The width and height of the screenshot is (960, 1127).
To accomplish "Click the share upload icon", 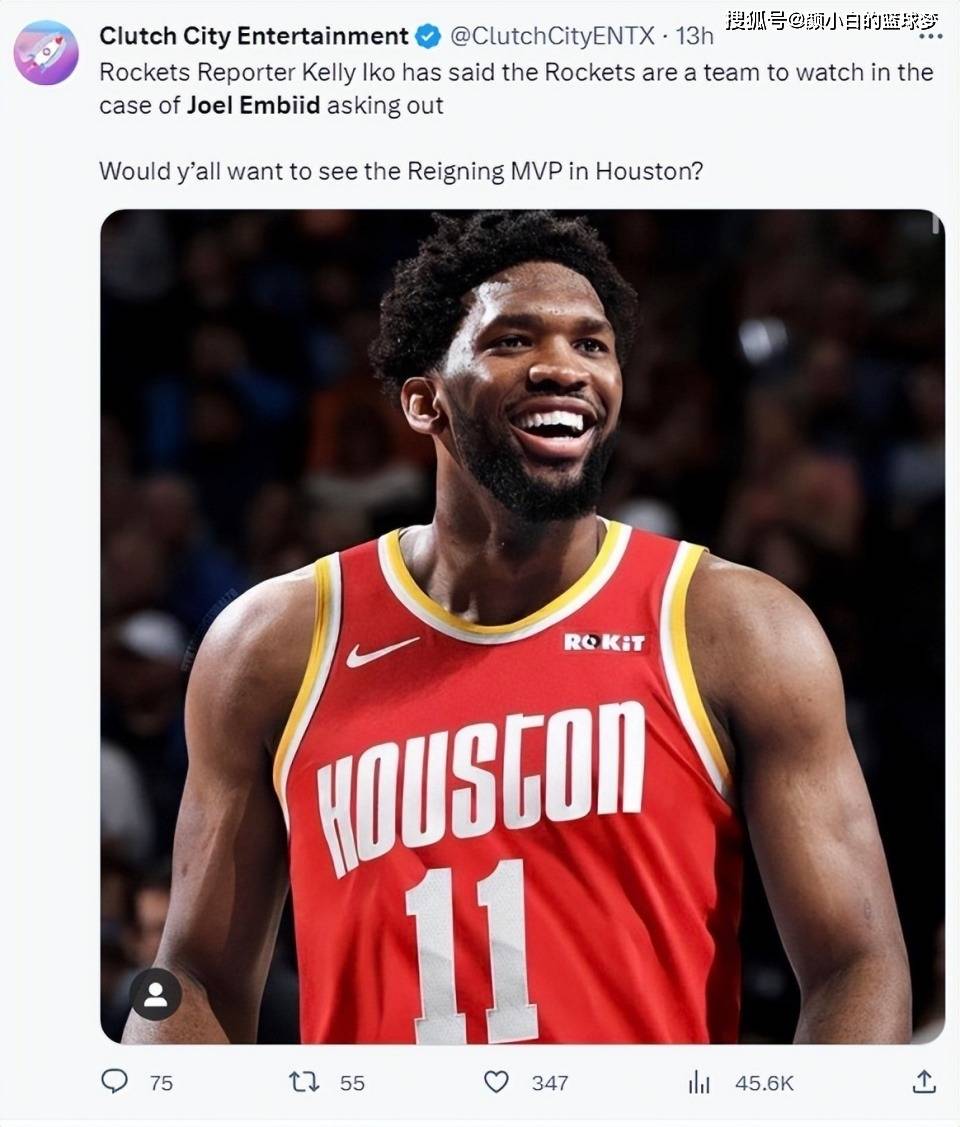I will [x=924, y=1081].
